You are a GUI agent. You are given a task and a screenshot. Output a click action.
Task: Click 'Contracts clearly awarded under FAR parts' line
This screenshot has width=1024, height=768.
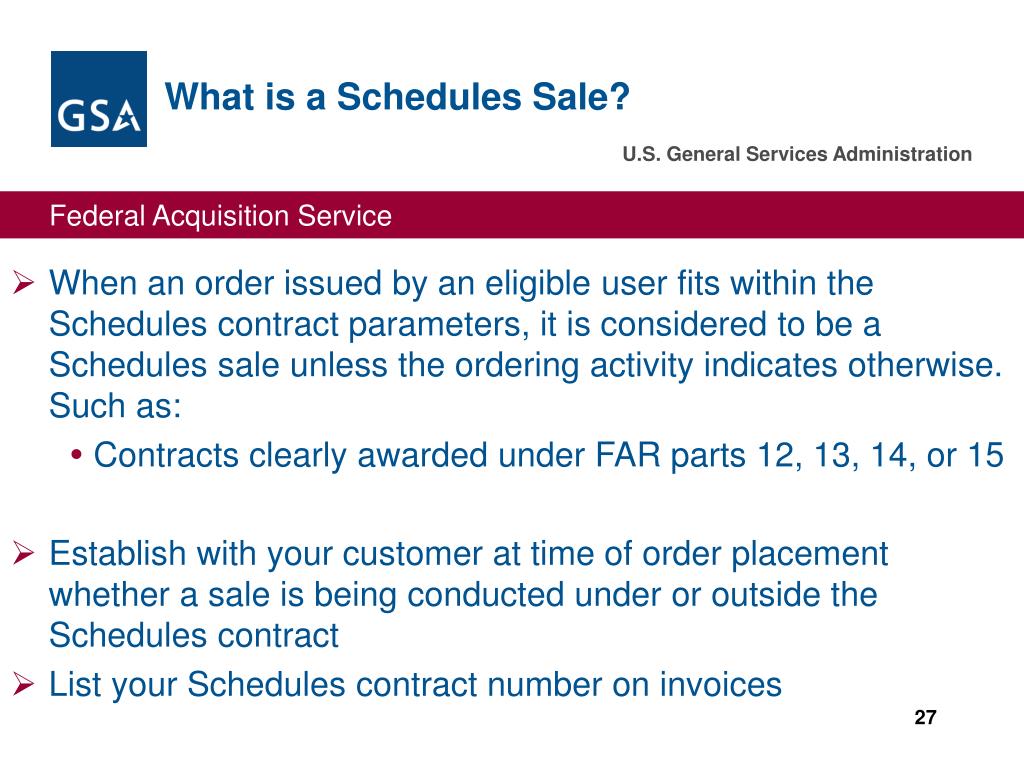tap(549, 455)
